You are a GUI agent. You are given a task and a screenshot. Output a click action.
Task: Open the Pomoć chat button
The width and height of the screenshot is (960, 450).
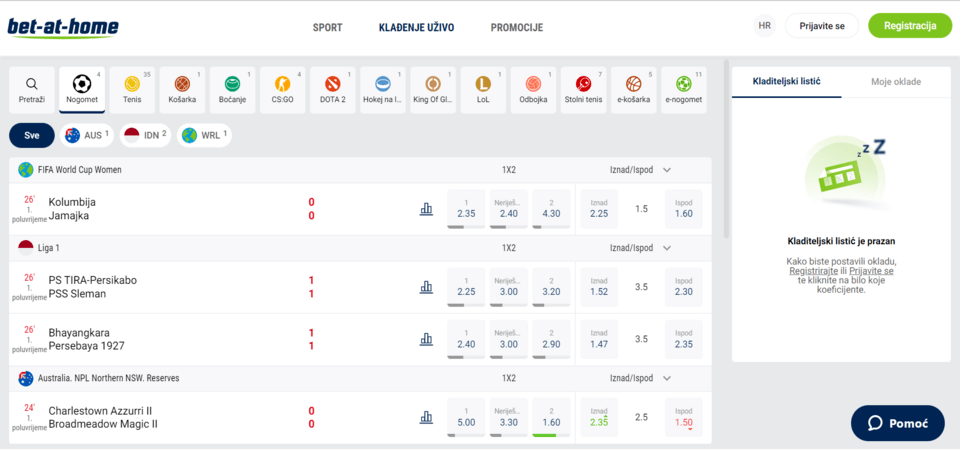(898, 423)
